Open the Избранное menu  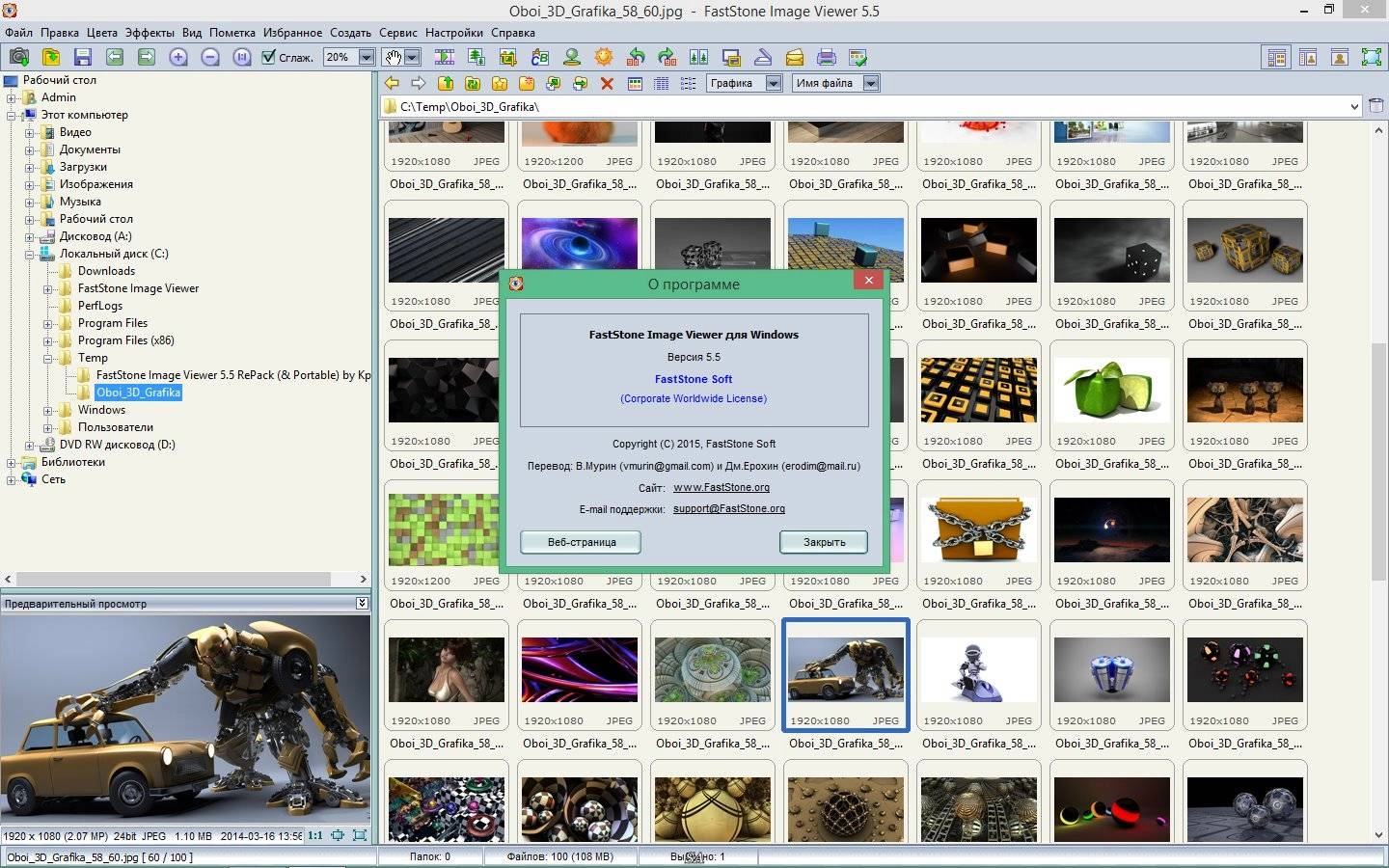click(292, 32)
